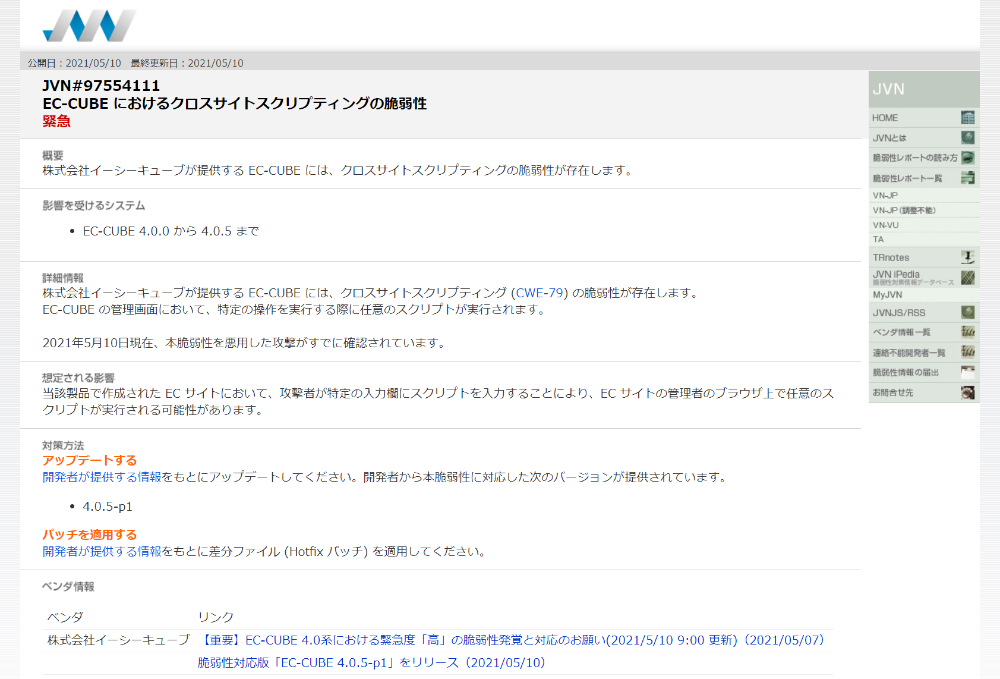Click the JVN logo at top left
This screenshot has width=1000, height=679.
pyautogui.click(x=89, y=26)
